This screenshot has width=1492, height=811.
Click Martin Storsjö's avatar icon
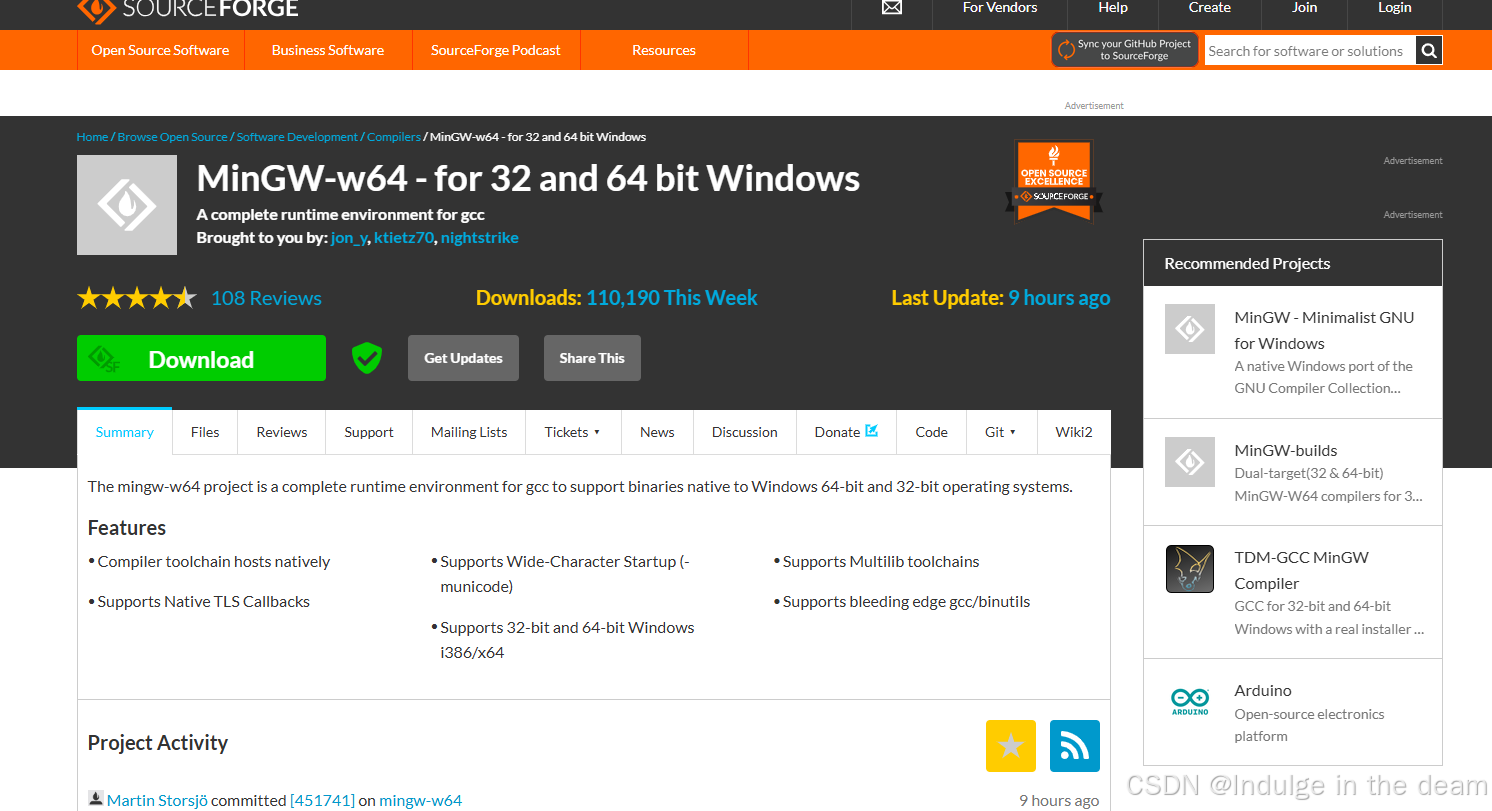(x=96, y=799)
